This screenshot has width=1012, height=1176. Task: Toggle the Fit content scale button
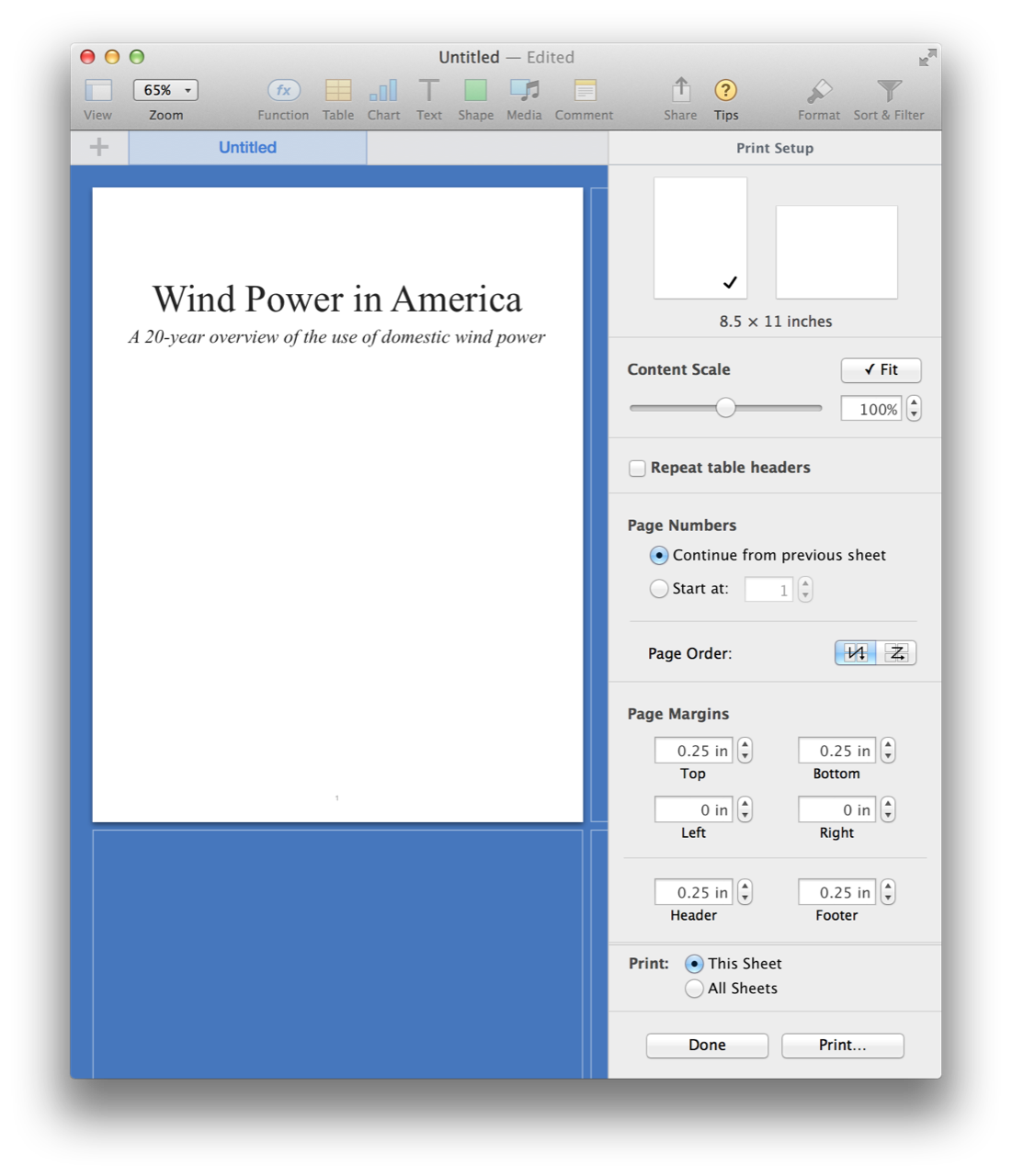[x=881, y=369]
